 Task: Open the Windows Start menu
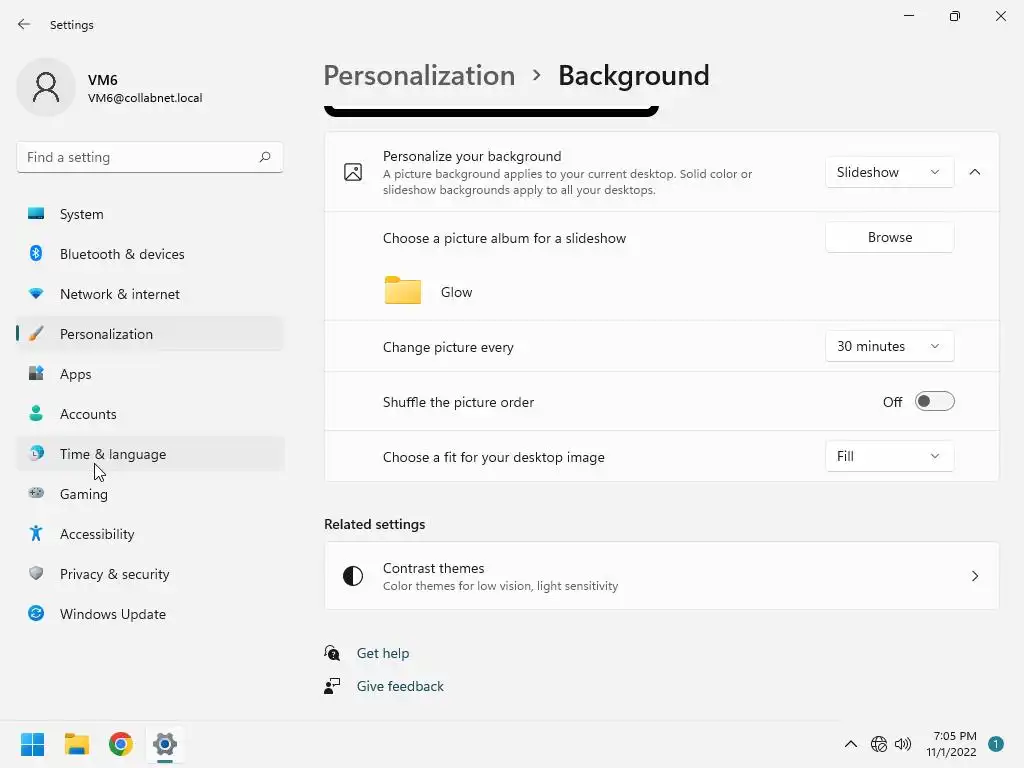[x=32, y=744]
